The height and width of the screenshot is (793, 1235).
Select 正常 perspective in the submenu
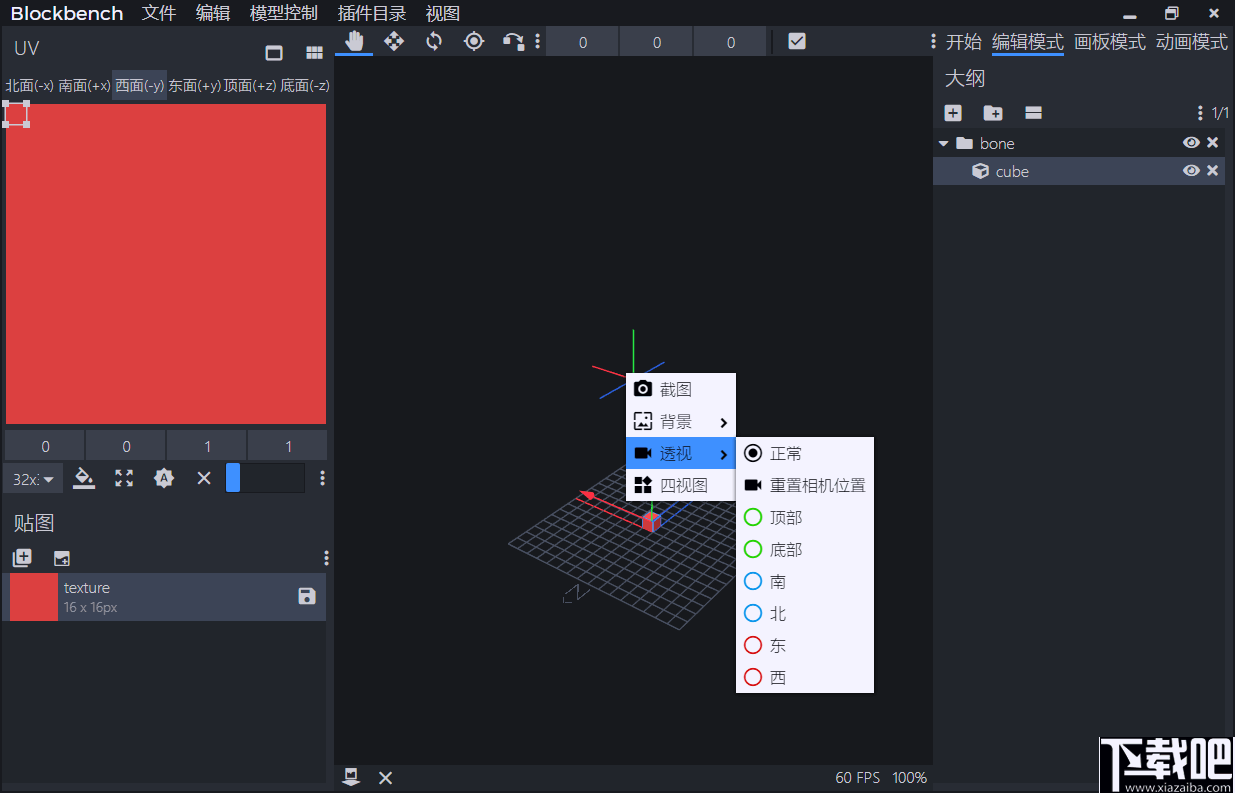coord(786,453)
